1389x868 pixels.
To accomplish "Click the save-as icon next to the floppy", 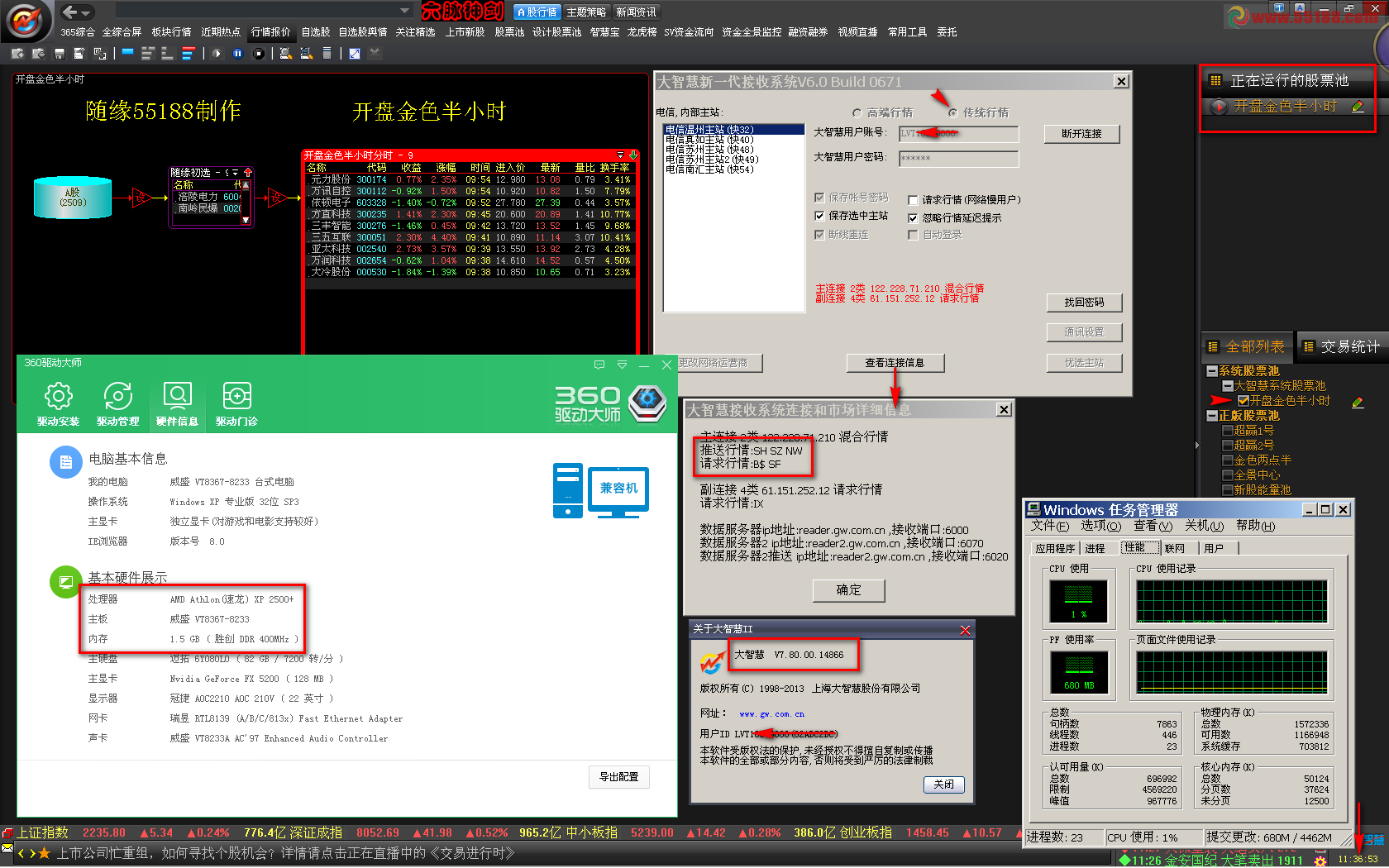I will point(79,54).
